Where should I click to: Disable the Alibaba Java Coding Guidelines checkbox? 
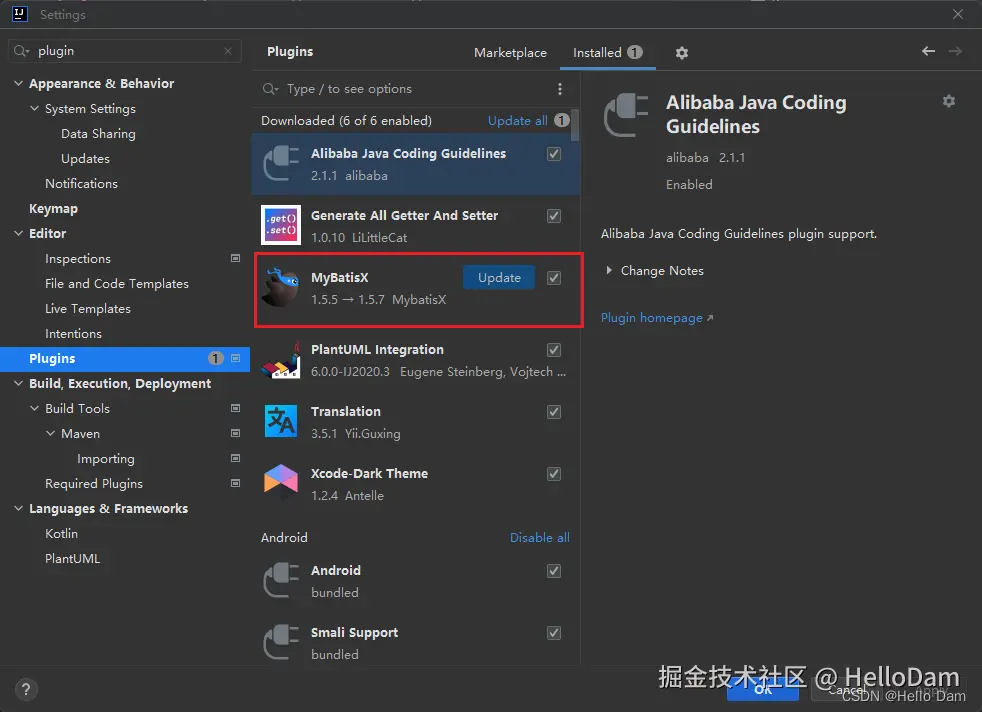point(554,154)
